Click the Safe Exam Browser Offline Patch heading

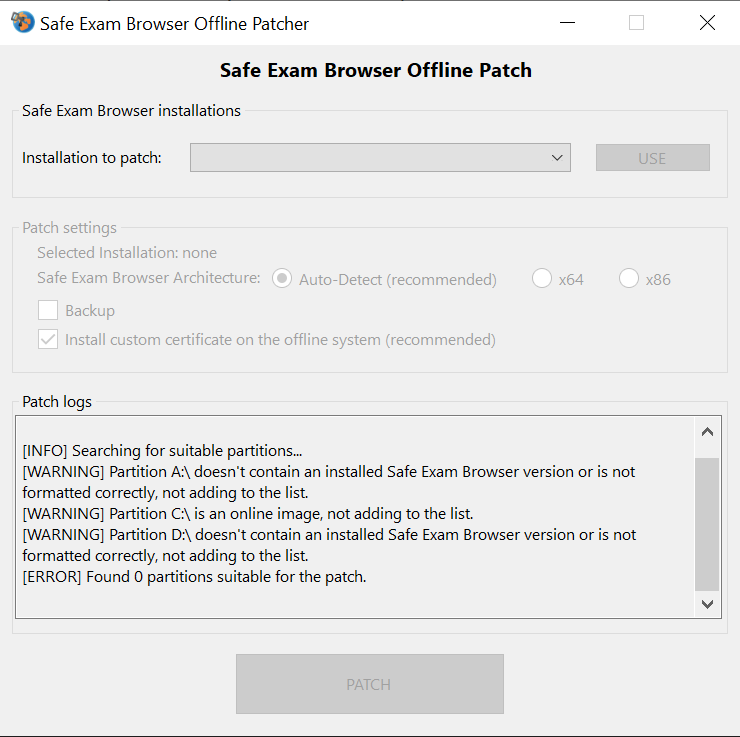tap(376, 71)
